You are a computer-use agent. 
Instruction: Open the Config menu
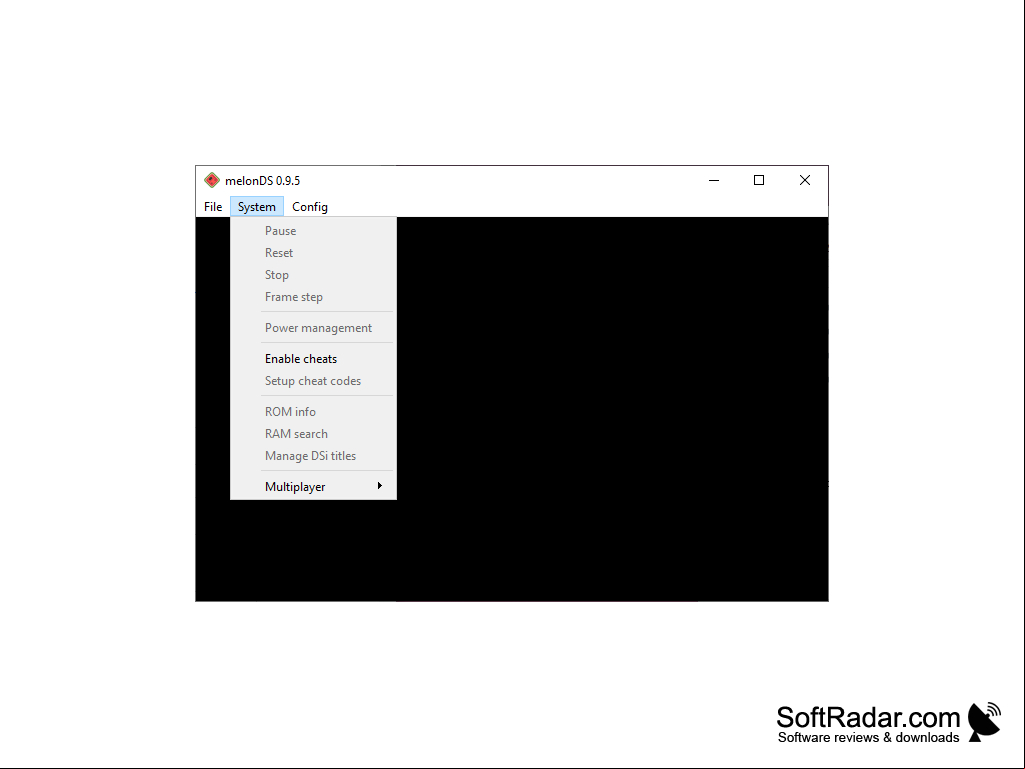[x=310, y=207]
